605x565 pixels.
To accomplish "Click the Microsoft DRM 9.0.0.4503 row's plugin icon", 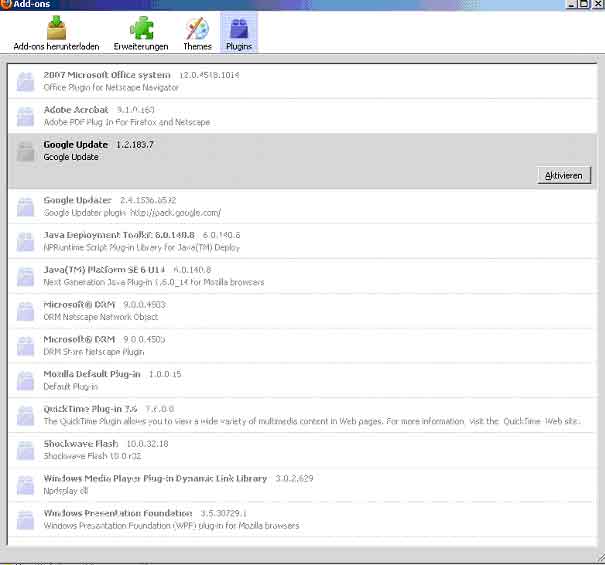I will (x=25, y=311).
